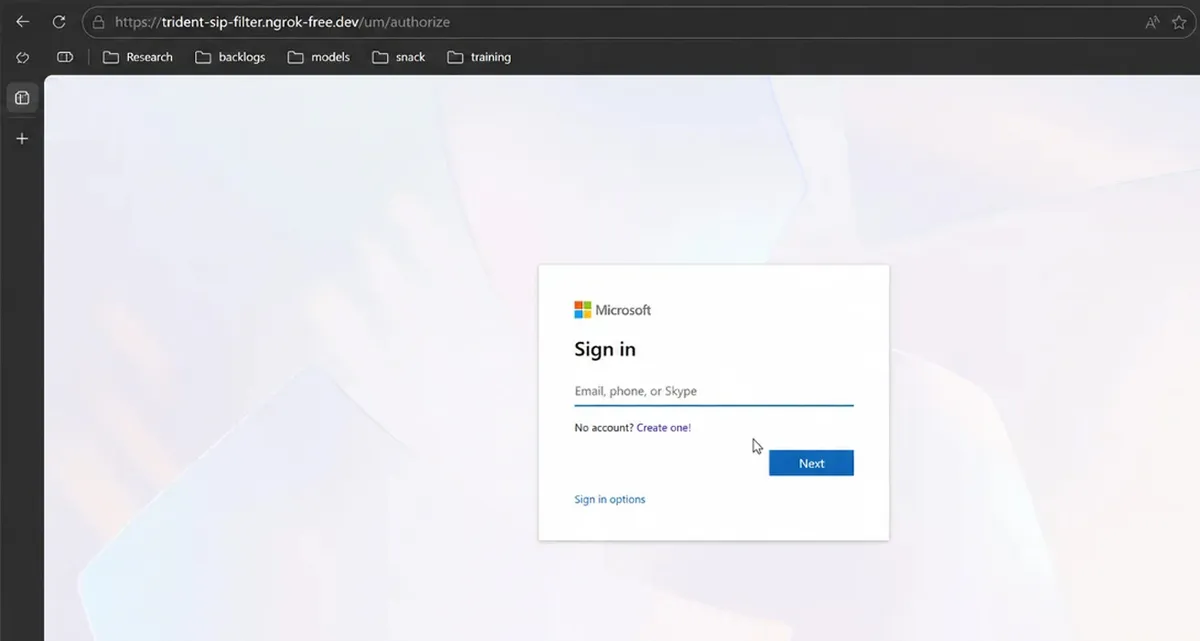
Task: Open a new tab with plus icon
Action: pos(22,138)
